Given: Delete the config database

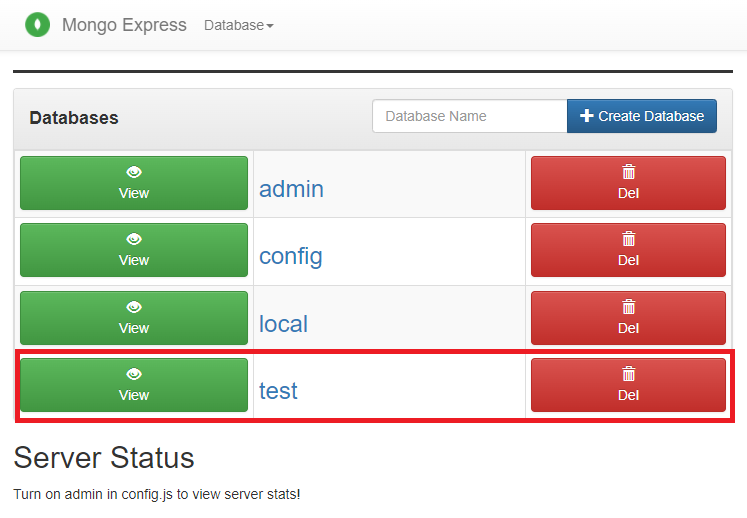Looking at the screenshot, I should (x=628, y=250).
